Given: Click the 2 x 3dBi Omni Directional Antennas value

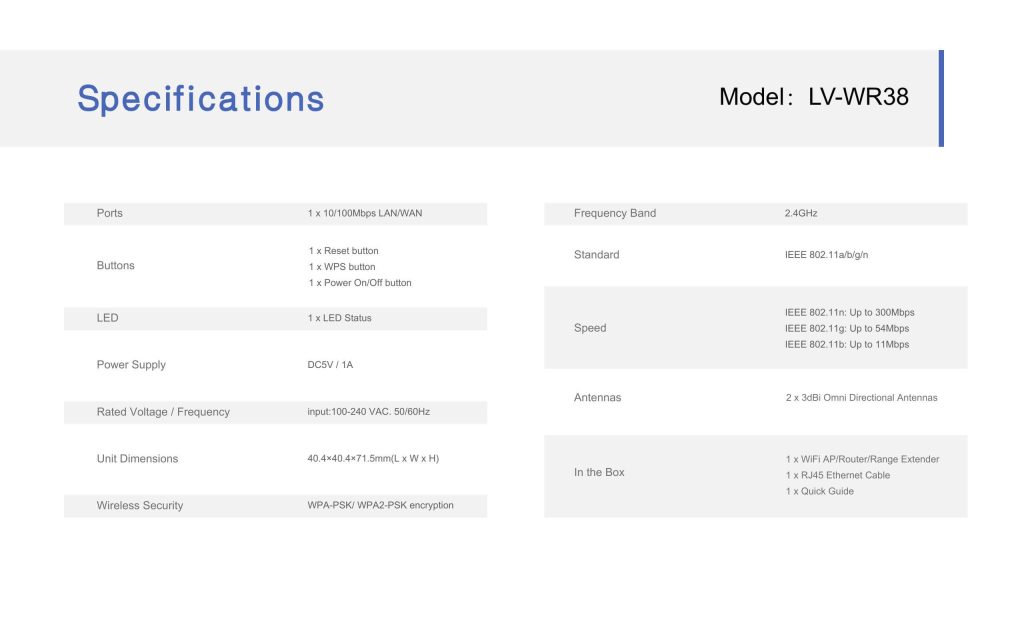Looking at the screenshot, I should pos(862,398).
